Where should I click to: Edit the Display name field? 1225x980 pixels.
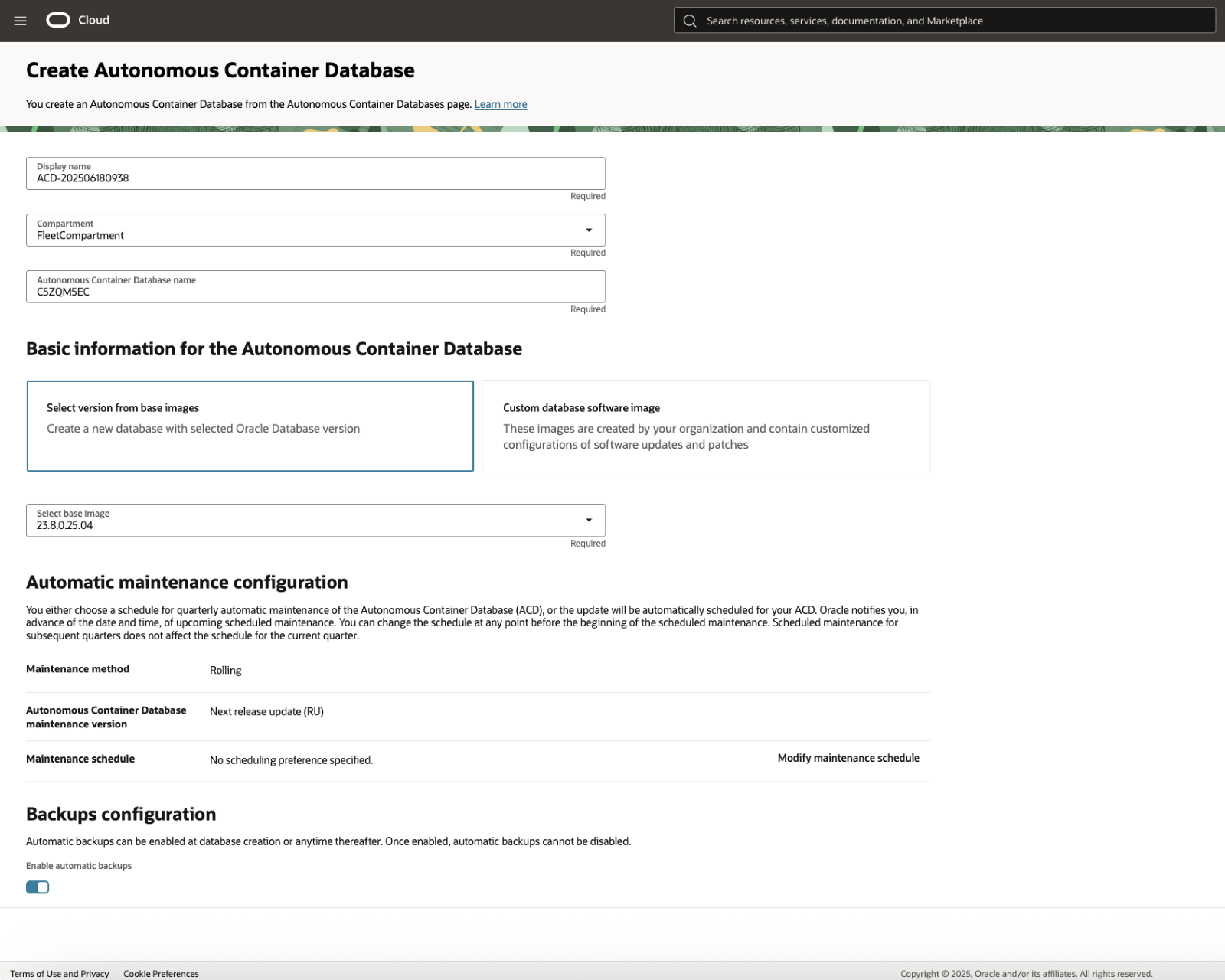[315, 174]
